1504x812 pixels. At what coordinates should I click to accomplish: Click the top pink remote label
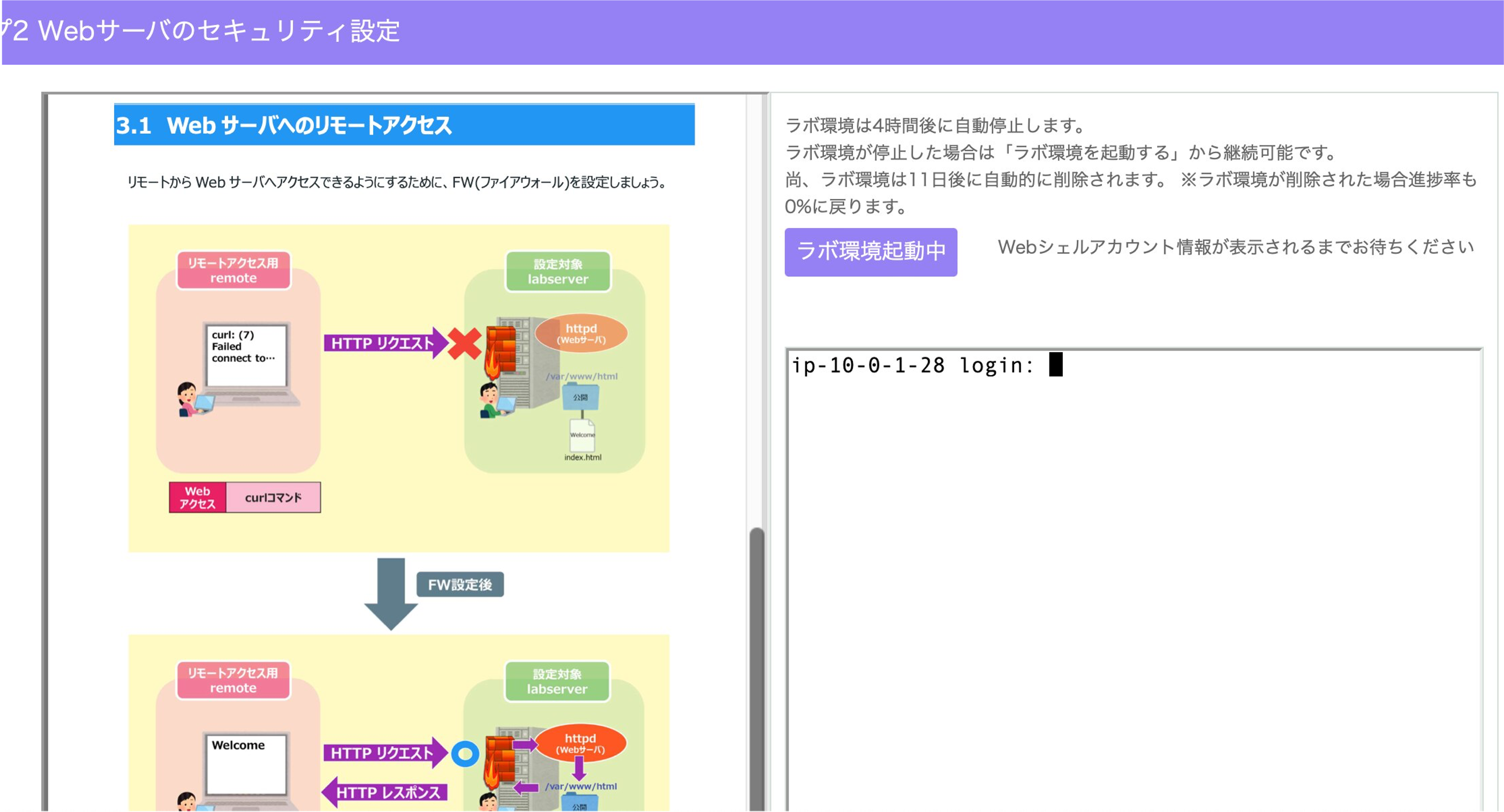tap(233, 270)
